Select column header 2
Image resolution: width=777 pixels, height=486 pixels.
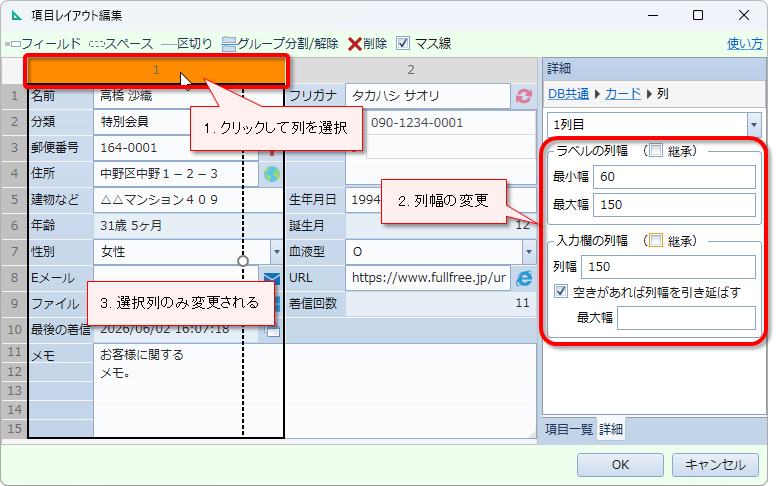tap(411, 70)
